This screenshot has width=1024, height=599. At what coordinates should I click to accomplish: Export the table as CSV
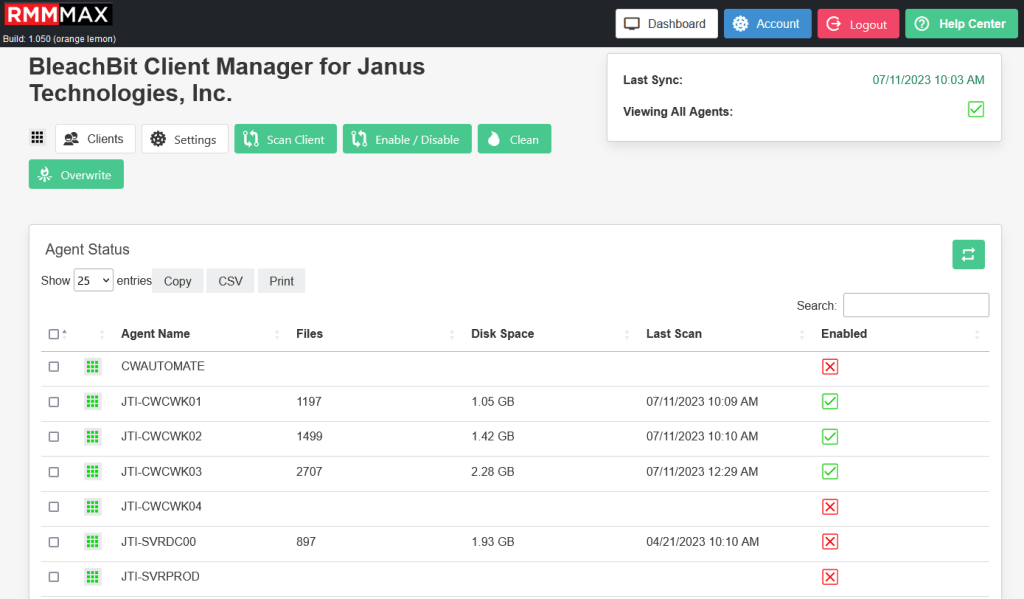[230, 281]
